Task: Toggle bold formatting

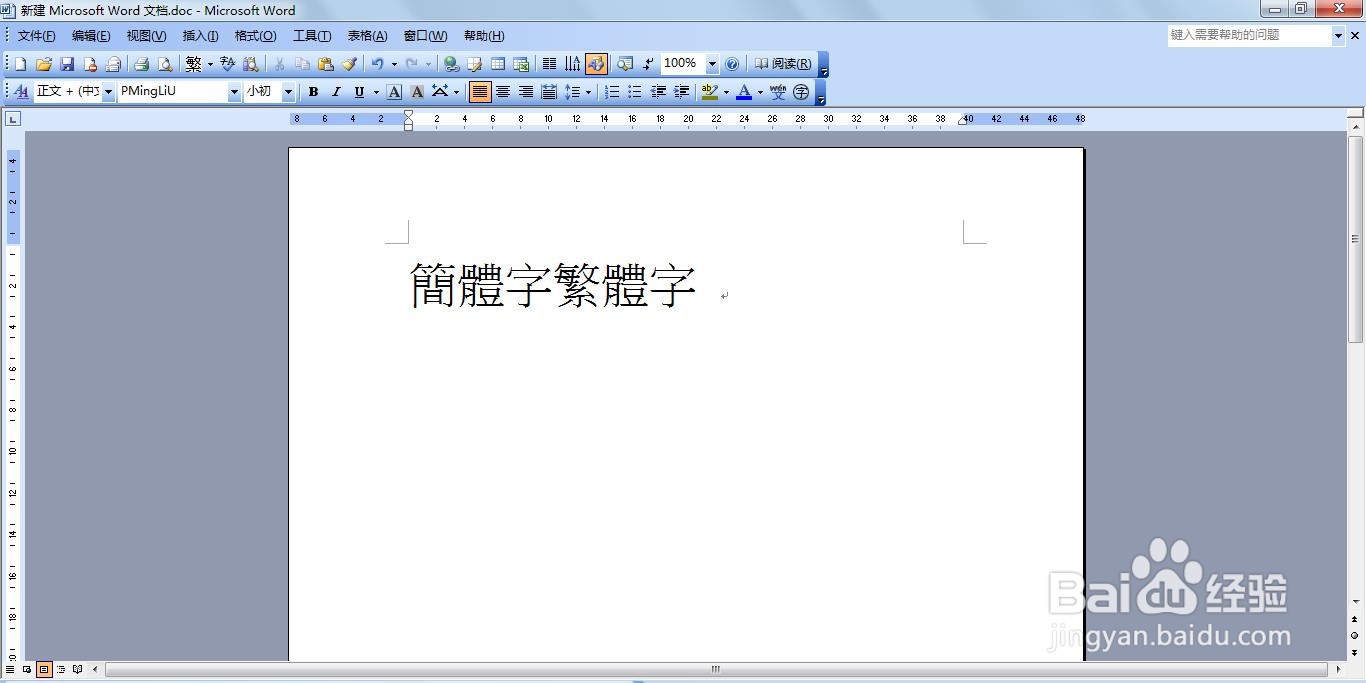Action: 313,92
